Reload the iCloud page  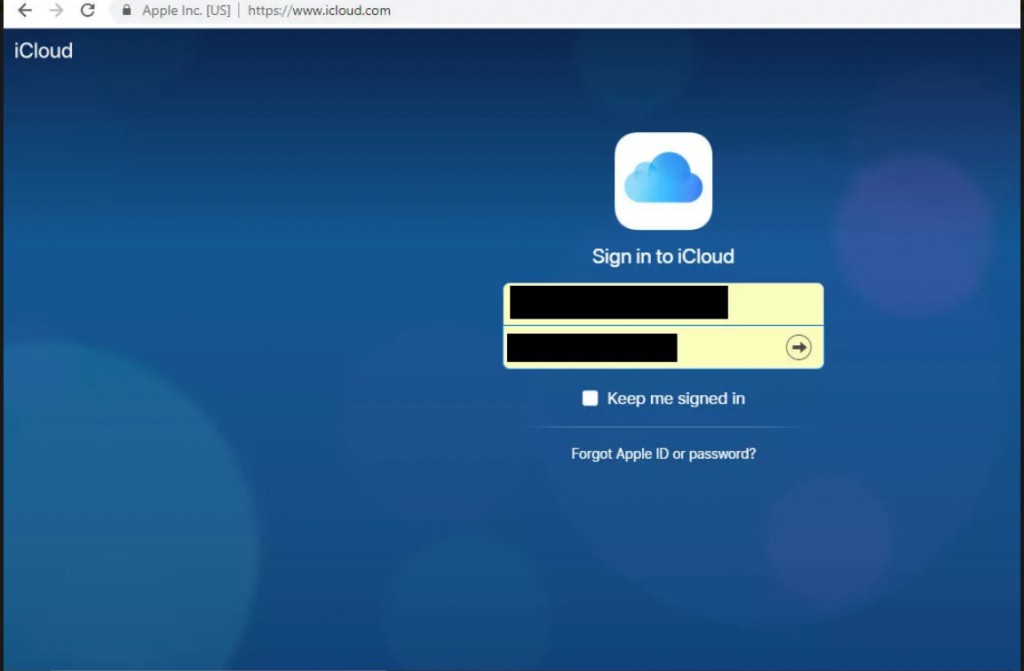click(x=88, y=10)
